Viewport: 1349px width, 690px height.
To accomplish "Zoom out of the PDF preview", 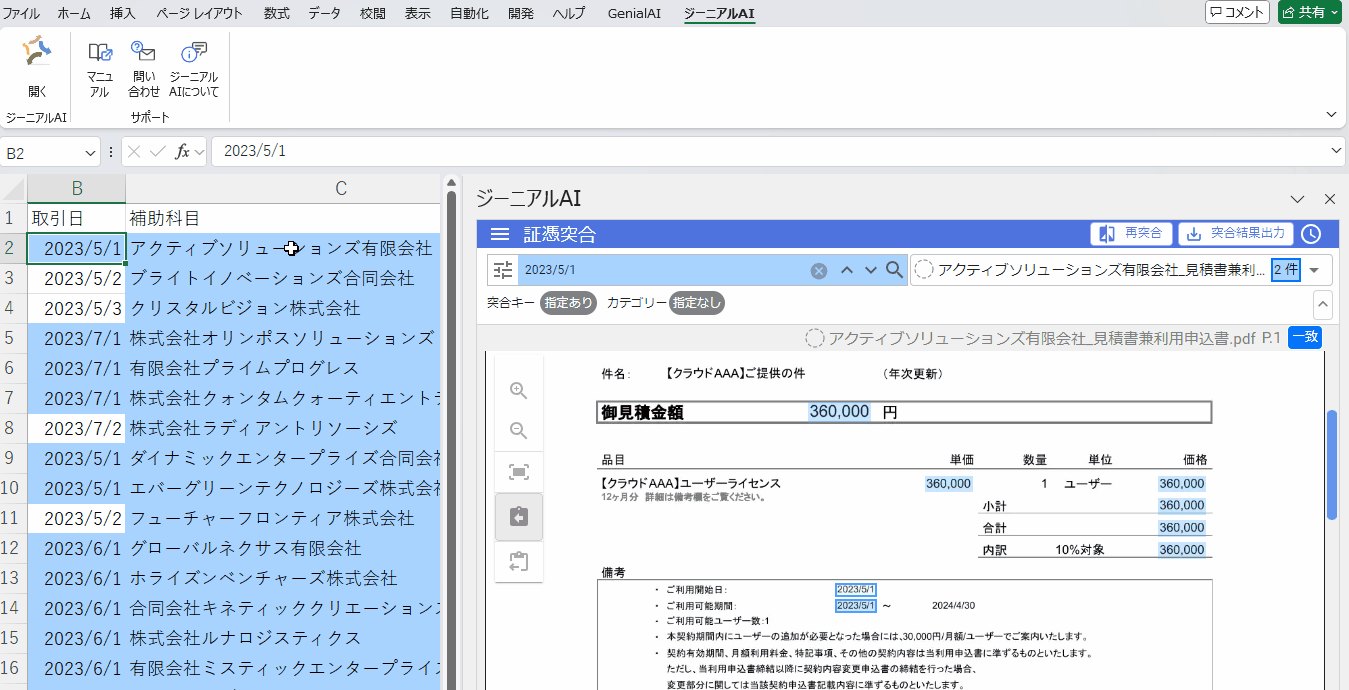I will 519,431.
